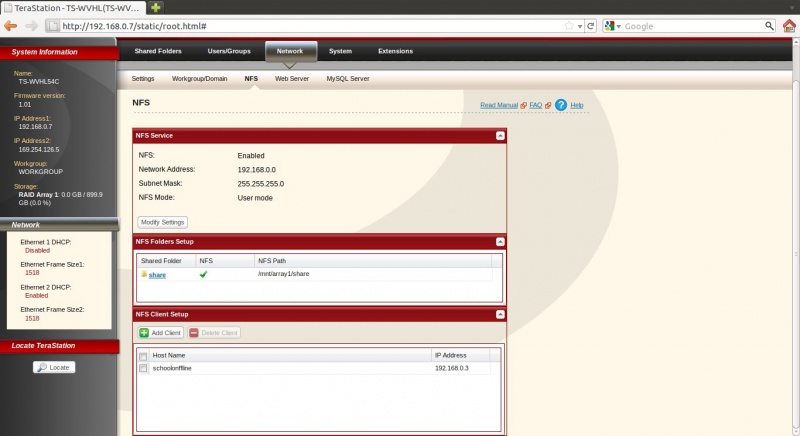800x436 pixels.
Task: Collapse the NFS Client Setup panel
Action: 500,314
